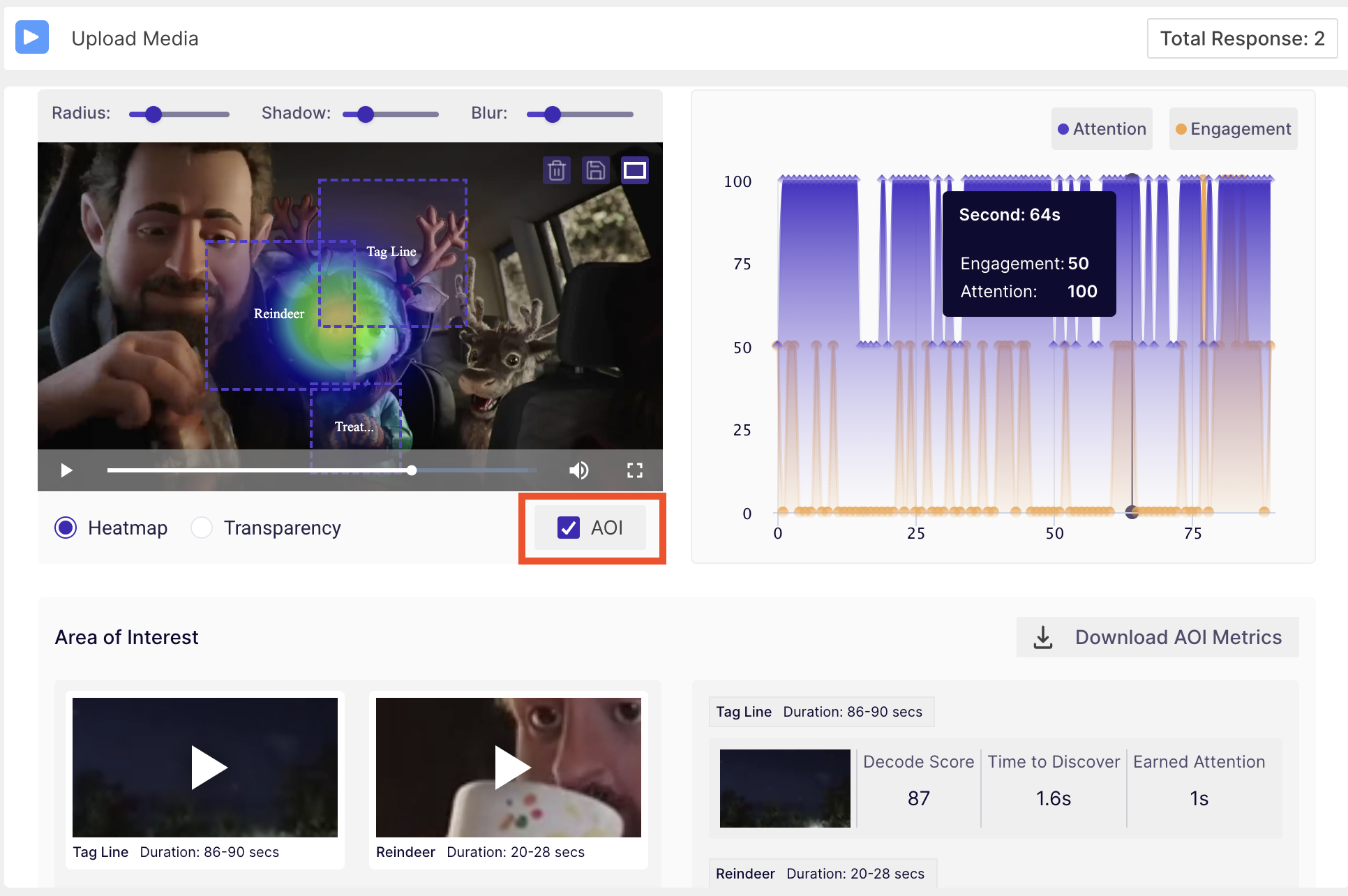Select the rectangle AOI draw tool
1348x896 pixels.
pos(634,170)
